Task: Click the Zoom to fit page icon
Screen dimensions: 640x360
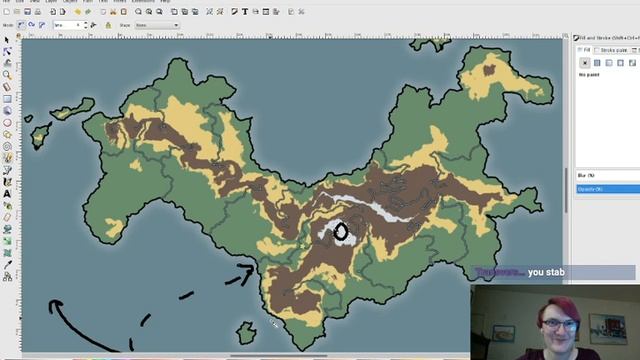Action: coord(159,12)
